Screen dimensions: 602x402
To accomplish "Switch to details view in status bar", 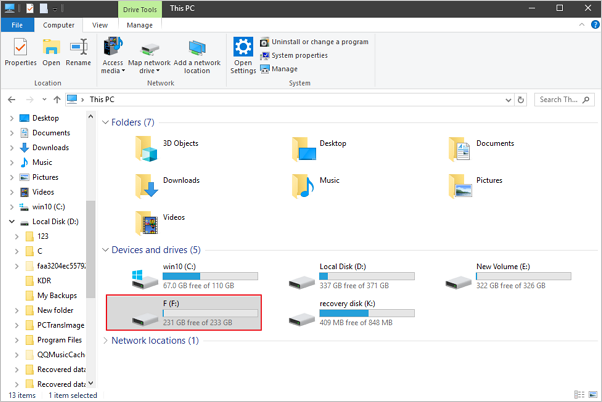I will (580, 395).
